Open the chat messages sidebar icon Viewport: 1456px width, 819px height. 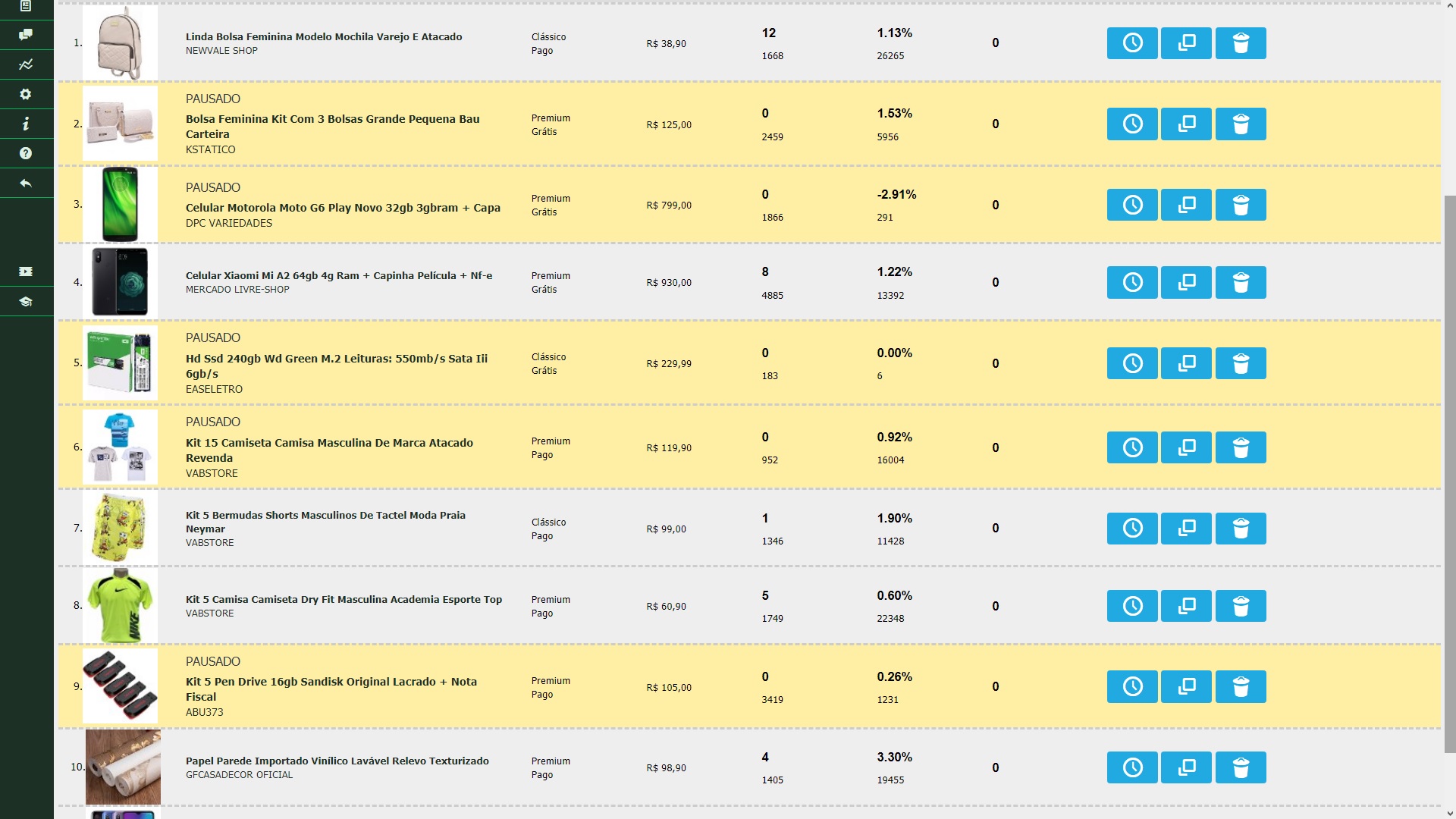[x=26, y=35]
